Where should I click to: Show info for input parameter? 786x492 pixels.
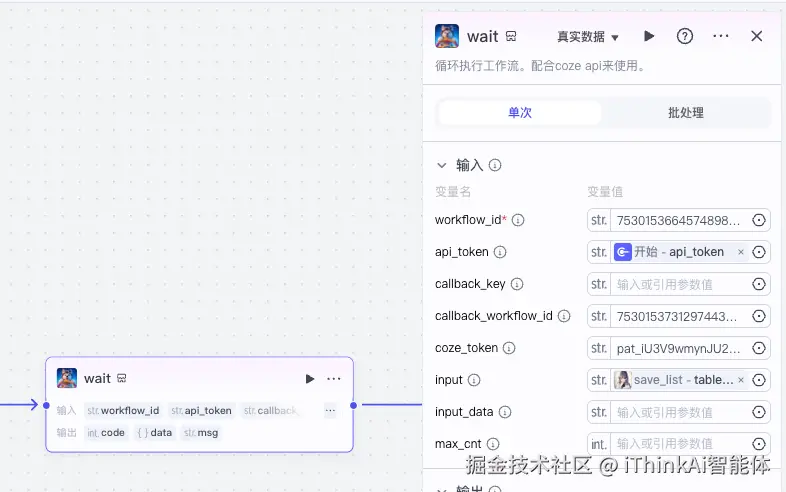[x=474, y=380]
